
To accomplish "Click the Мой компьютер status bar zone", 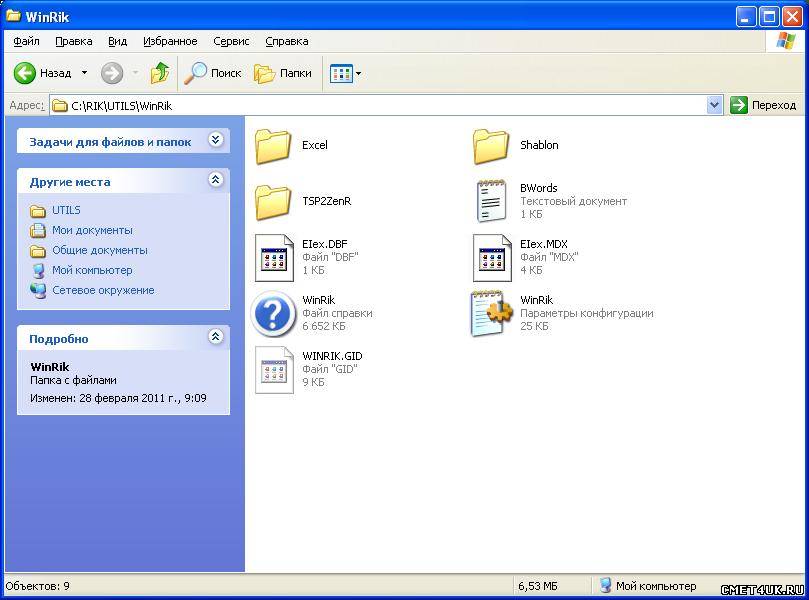I will click(649, 586).
